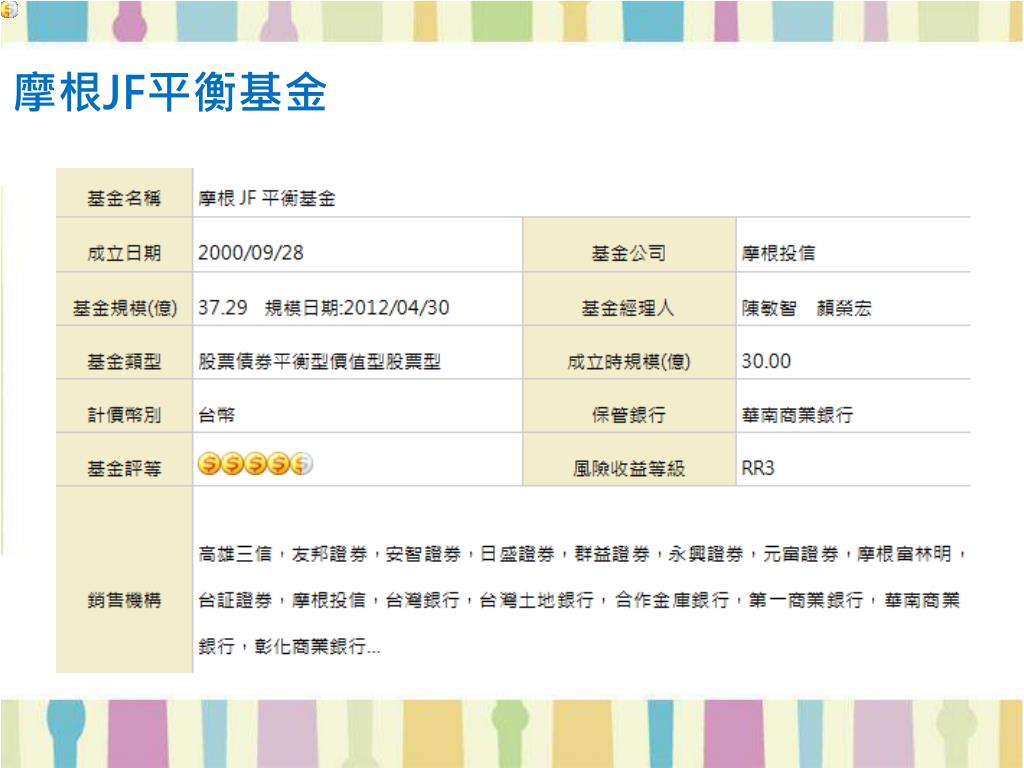Click manager name 顏榮宏
The height and width of the screenshot is (768, 1024).
(x=844, y=308)
